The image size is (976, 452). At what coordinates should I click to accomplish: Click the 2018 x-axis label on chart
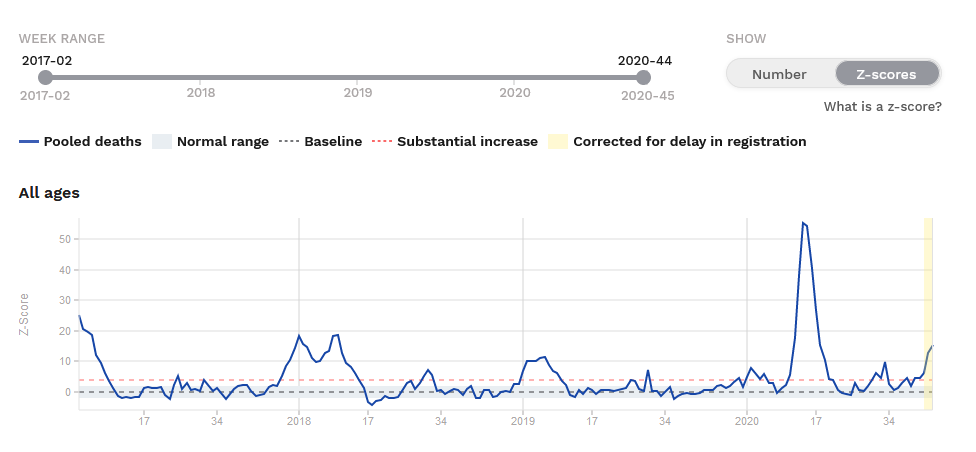click(x=299, y=423)
